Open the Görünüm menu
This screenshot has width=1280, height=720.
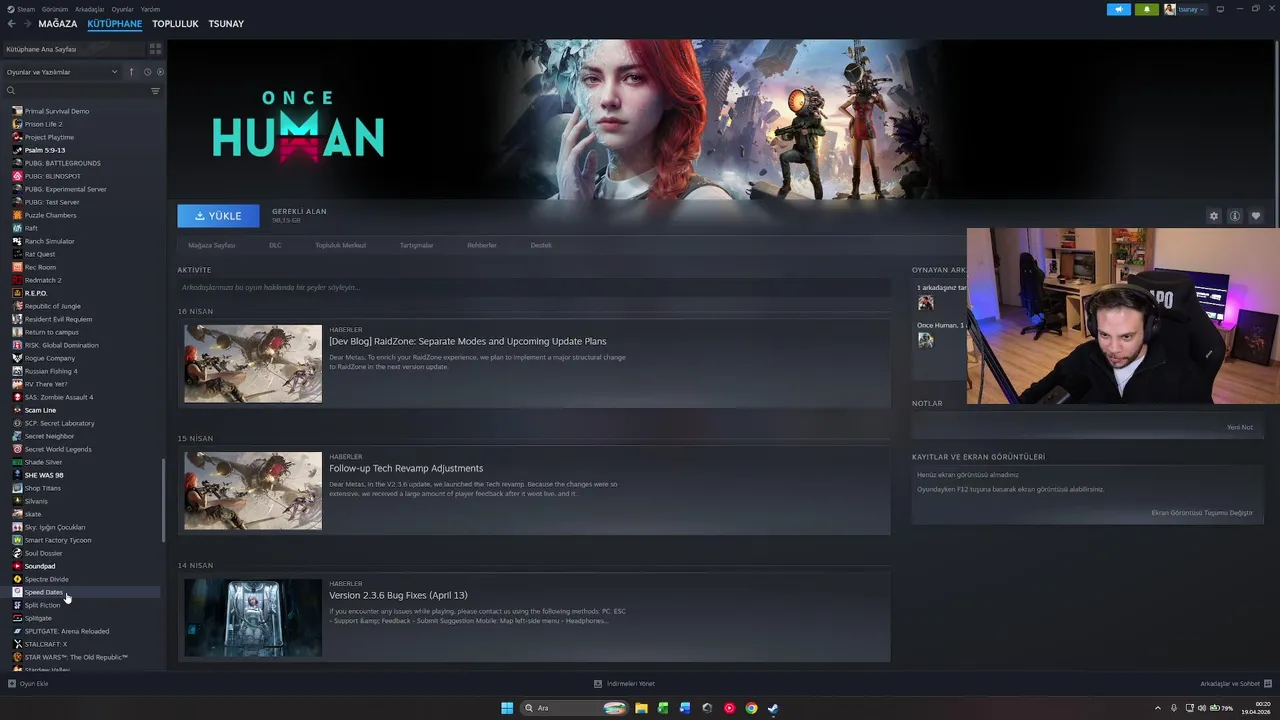click(x=56, y=9)
